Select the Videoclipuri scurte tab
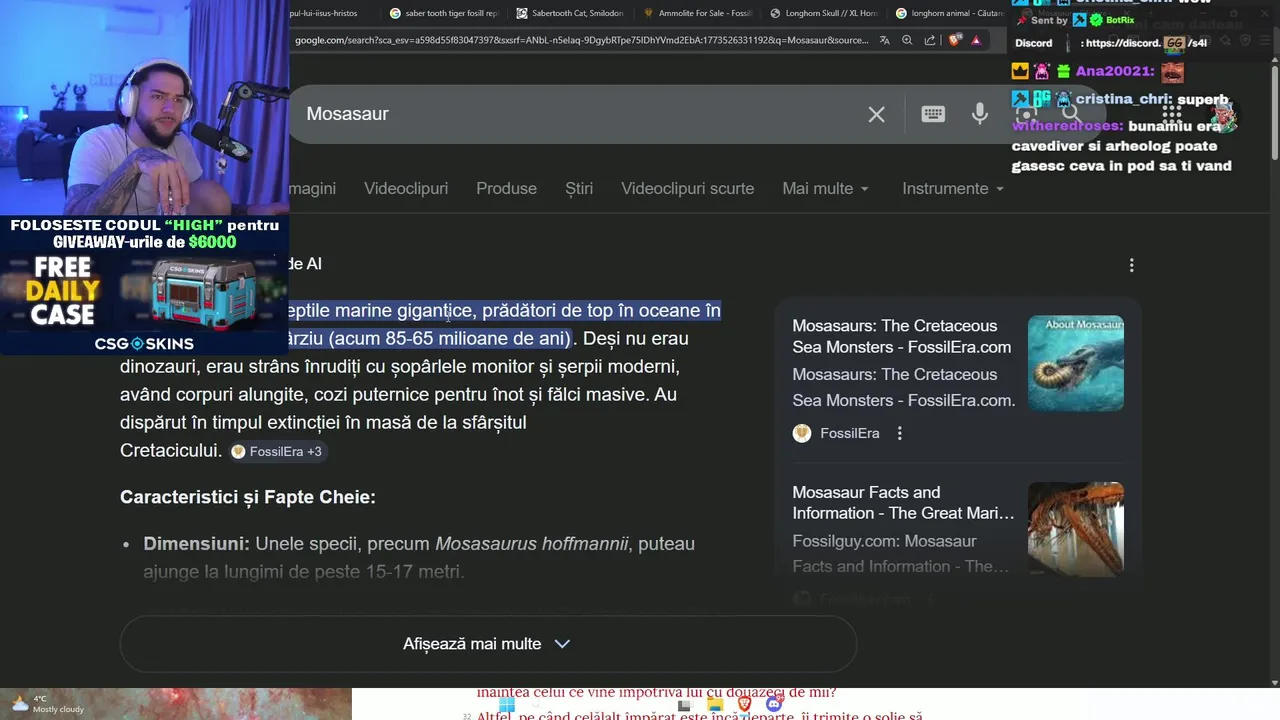The width and height of the screenshot is (1280, 720). click(x=687, y=188)
